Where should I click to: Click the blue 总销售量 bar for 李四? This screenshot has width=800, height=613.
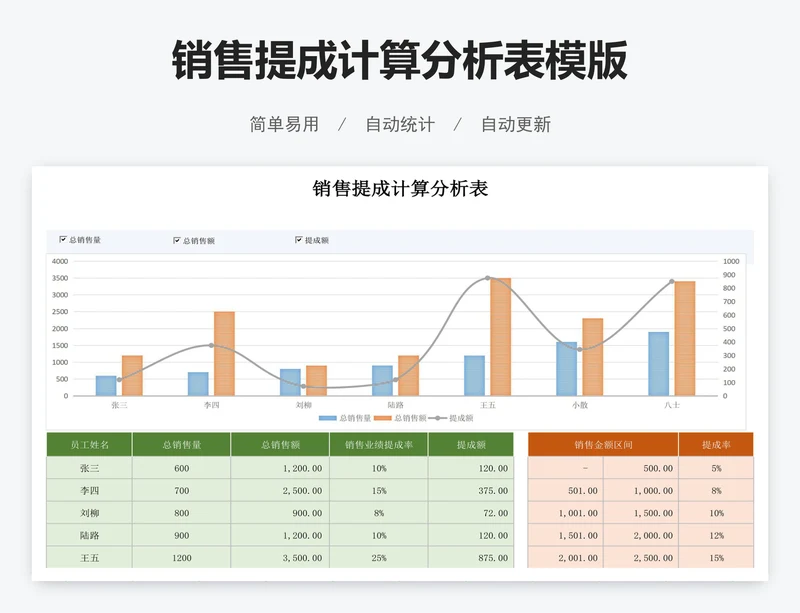(198, 384)
